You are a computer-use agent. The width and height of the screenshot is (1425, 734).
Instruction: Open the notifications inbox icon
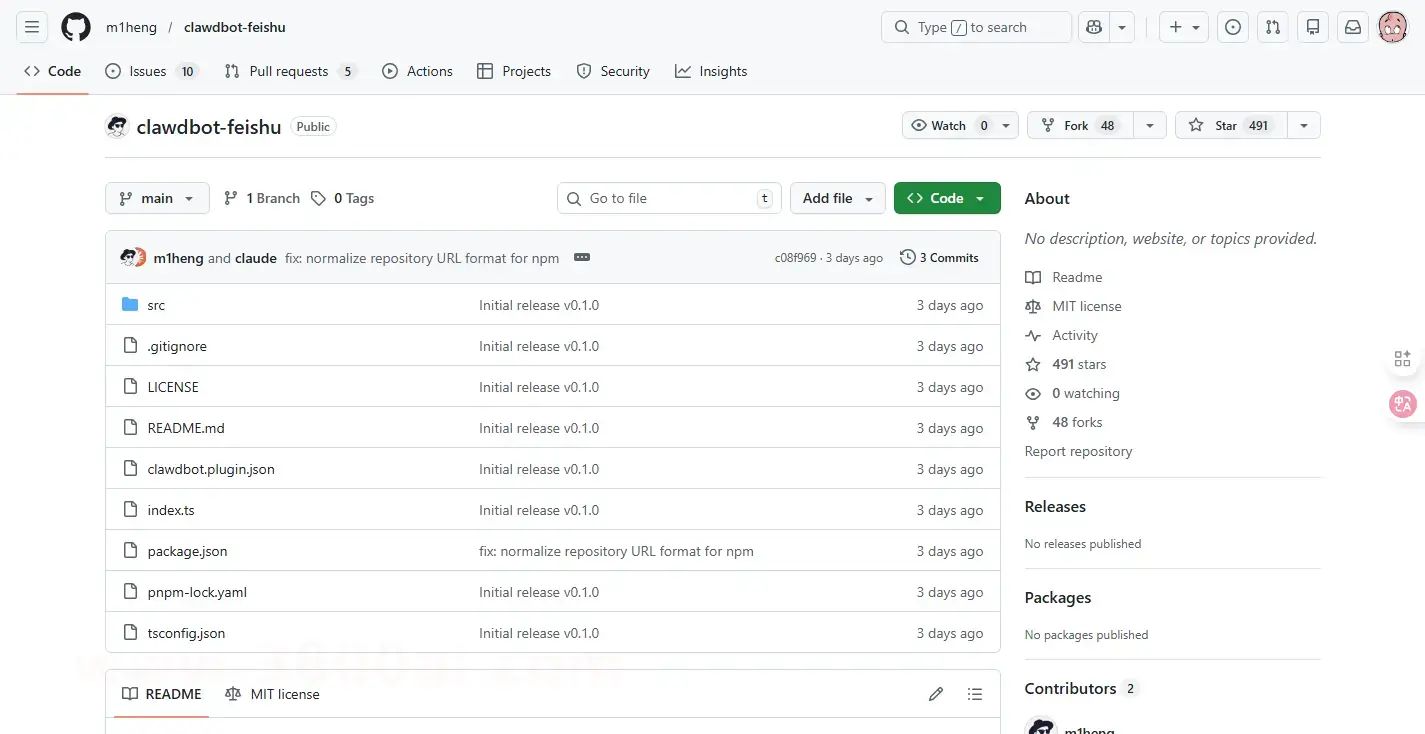click(x=1352, y=27)
